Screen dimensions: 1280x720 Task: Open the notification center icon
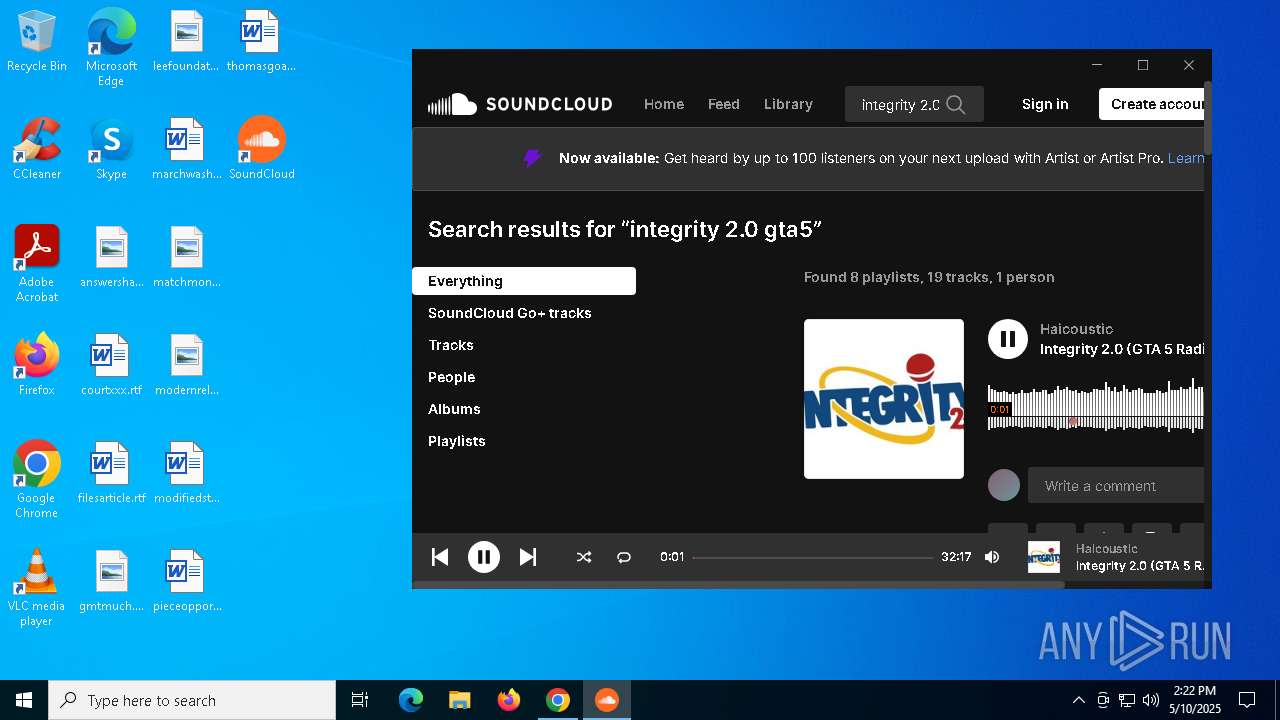point(1247,700)
